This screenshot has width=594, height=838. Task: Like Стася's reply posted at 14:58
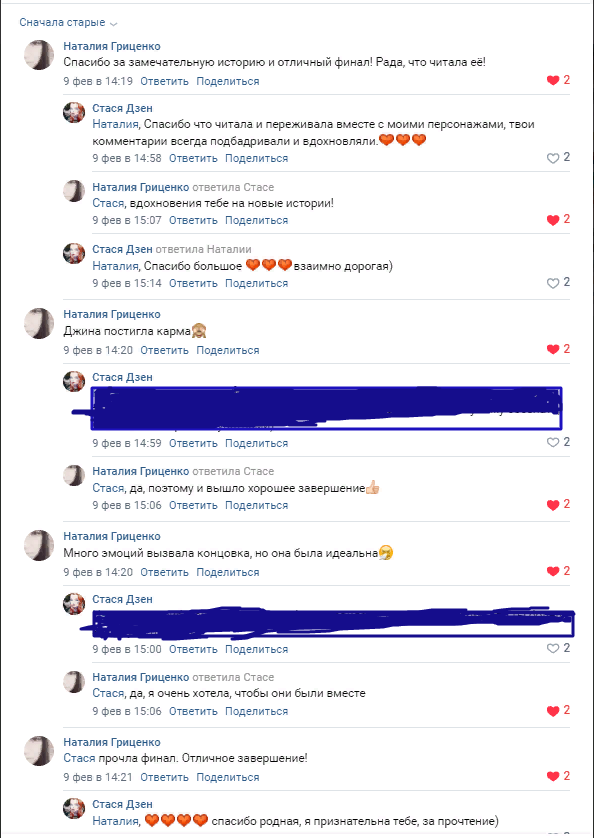click(553, 158)
